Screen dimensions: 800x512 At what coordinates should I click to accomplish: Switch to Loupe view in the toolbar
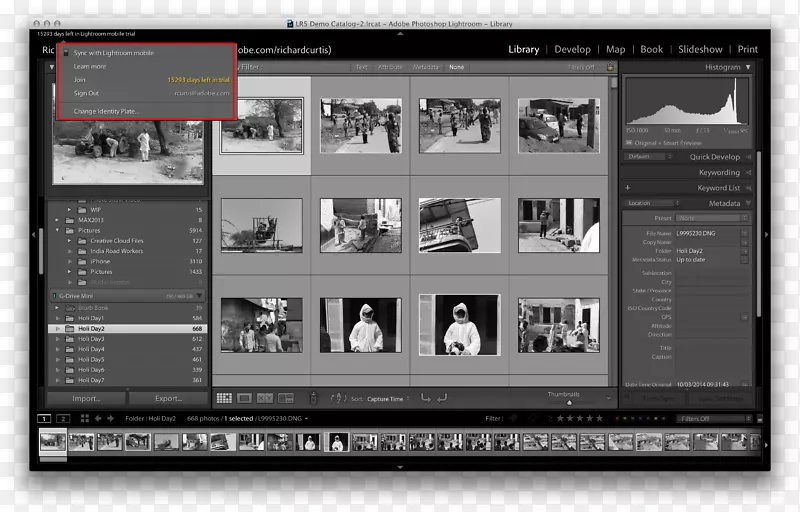pos(244,398)
